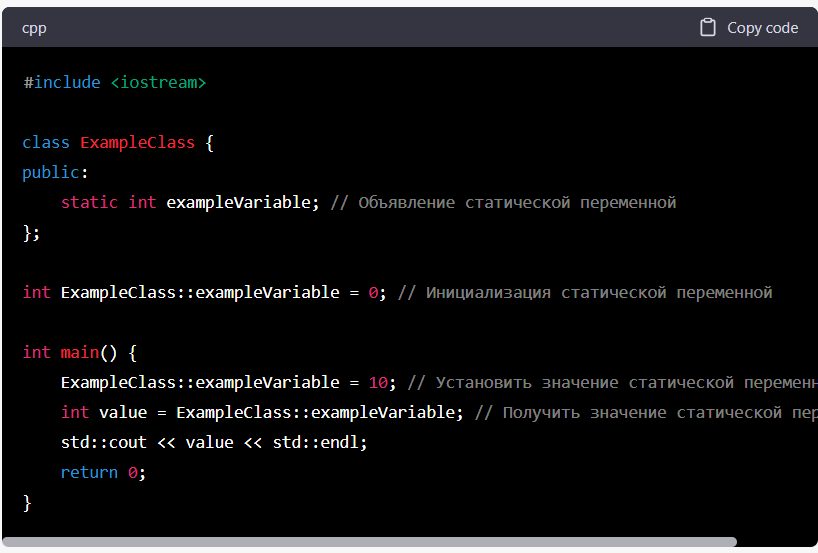This screenshot has height=553, width=818.
Task: Click the clipboard copy icon
Action: [x=707, y=28]
